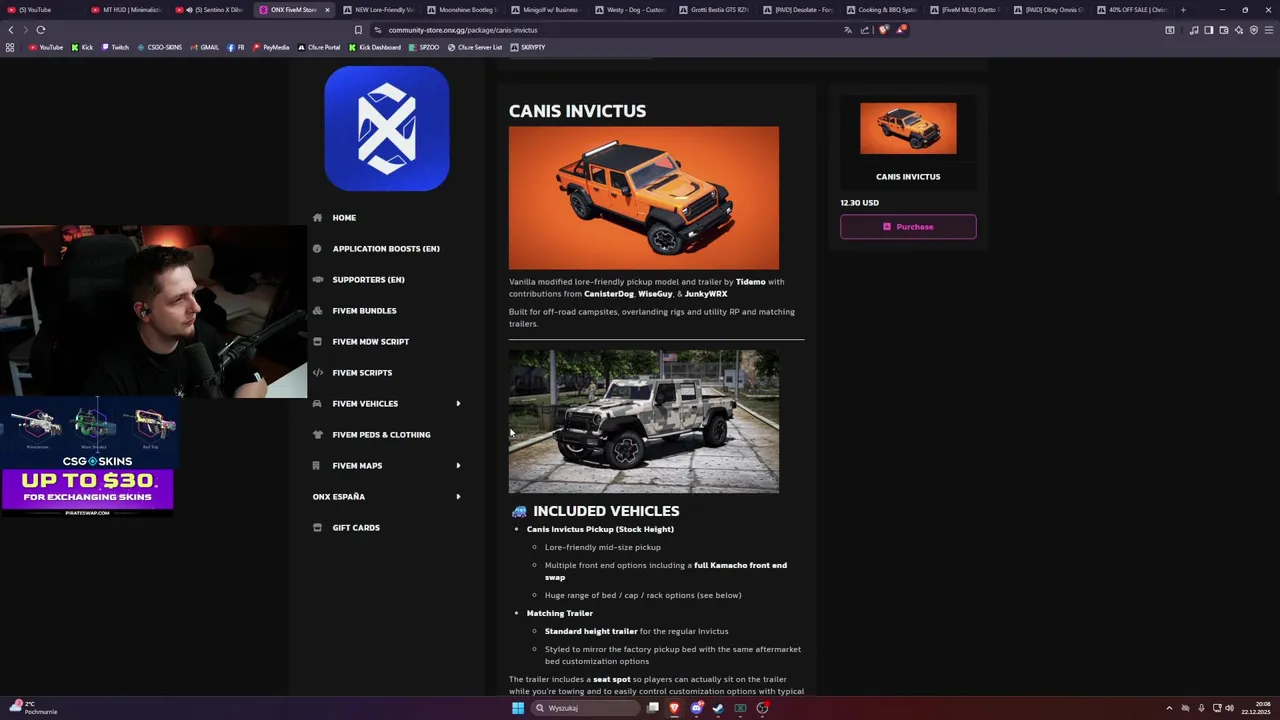Click the orange Canis Invictus main image
This screenshot has width=1280, height=720.
(x=644, y=198)
